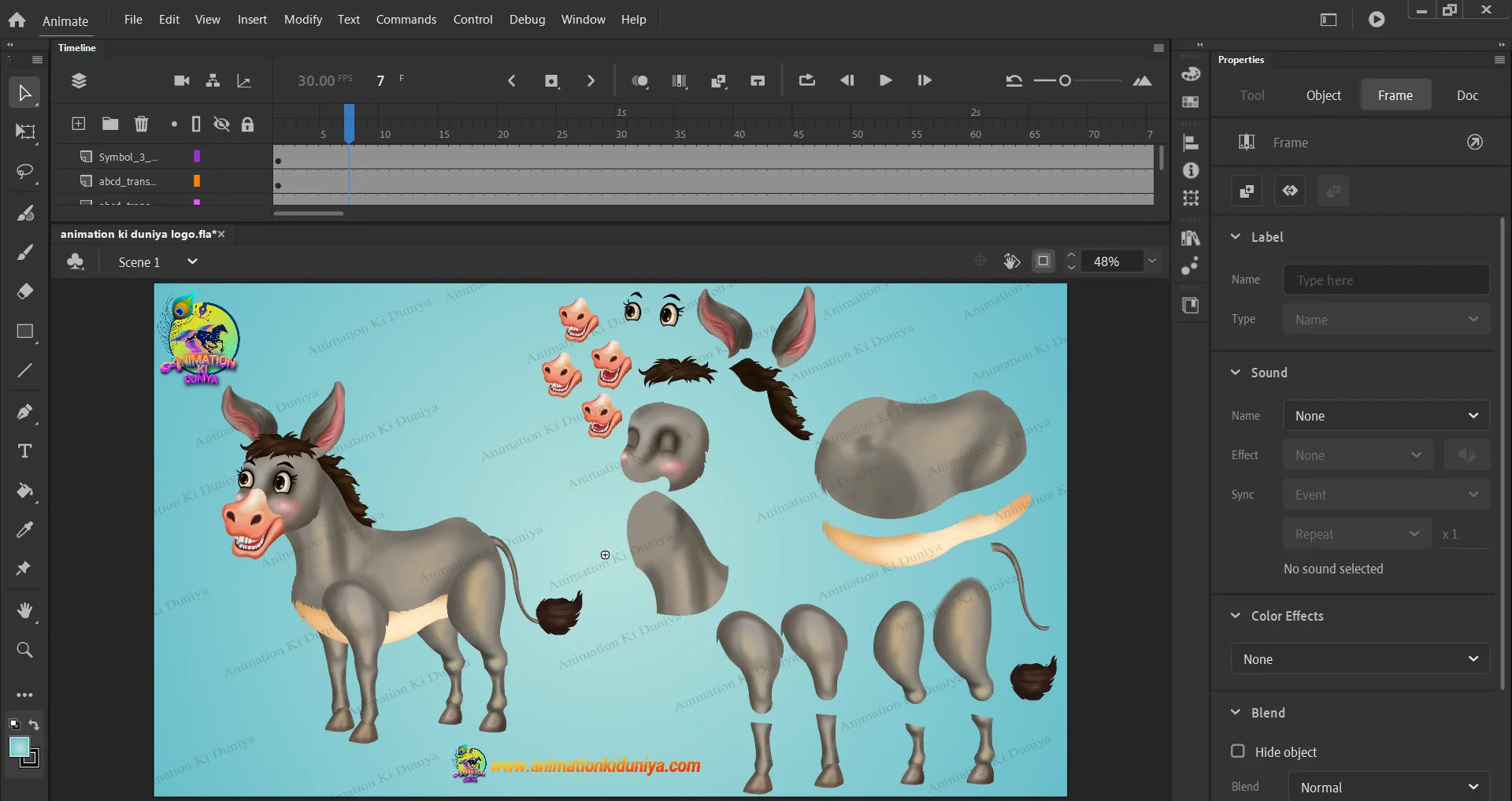Toggle onion skin in timeline

click(639, 81)
